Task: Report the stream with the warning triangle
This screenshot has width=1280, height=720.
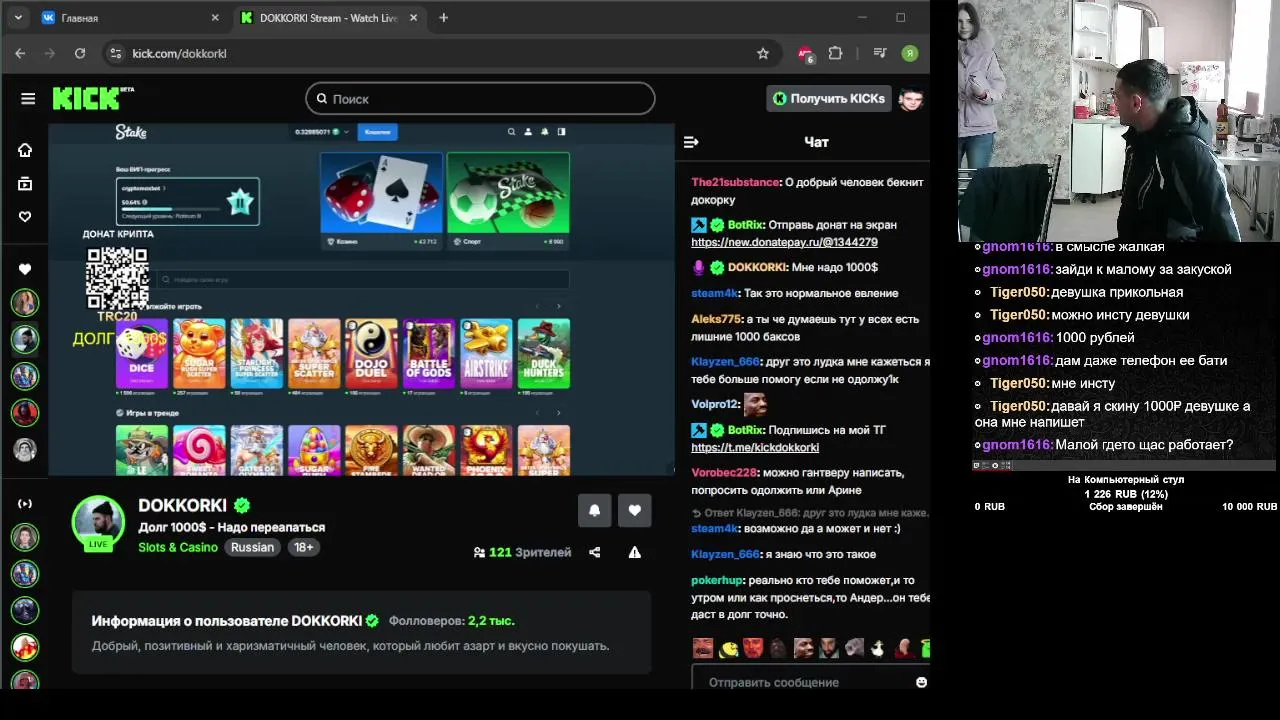Action: [x=634, y=552]
